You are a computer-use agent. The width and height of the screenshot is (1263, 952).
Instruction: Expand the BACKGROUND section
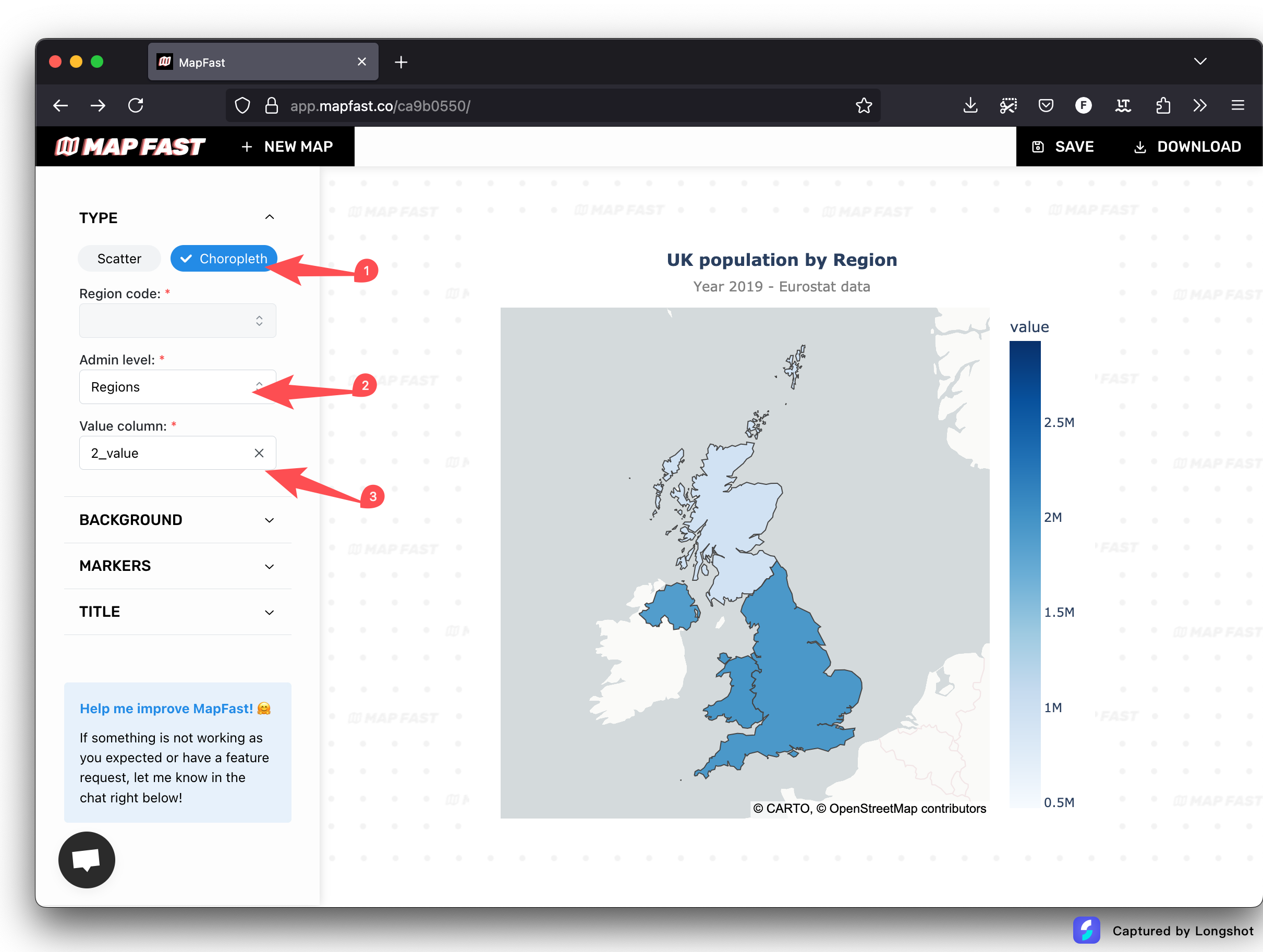pyautogui.click(x=178, y=520)
